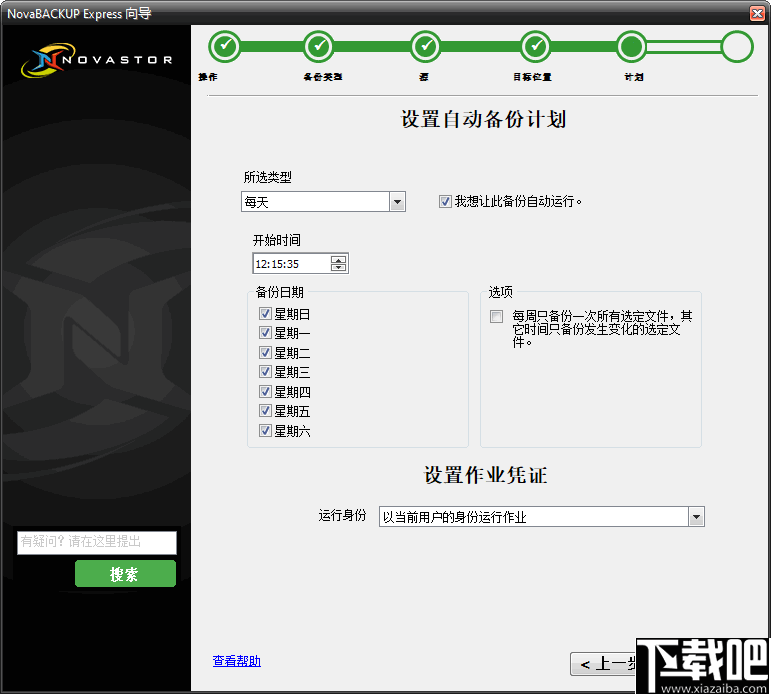Decrease start time with down spinner
771x694 pixels.
pos(338,267)
